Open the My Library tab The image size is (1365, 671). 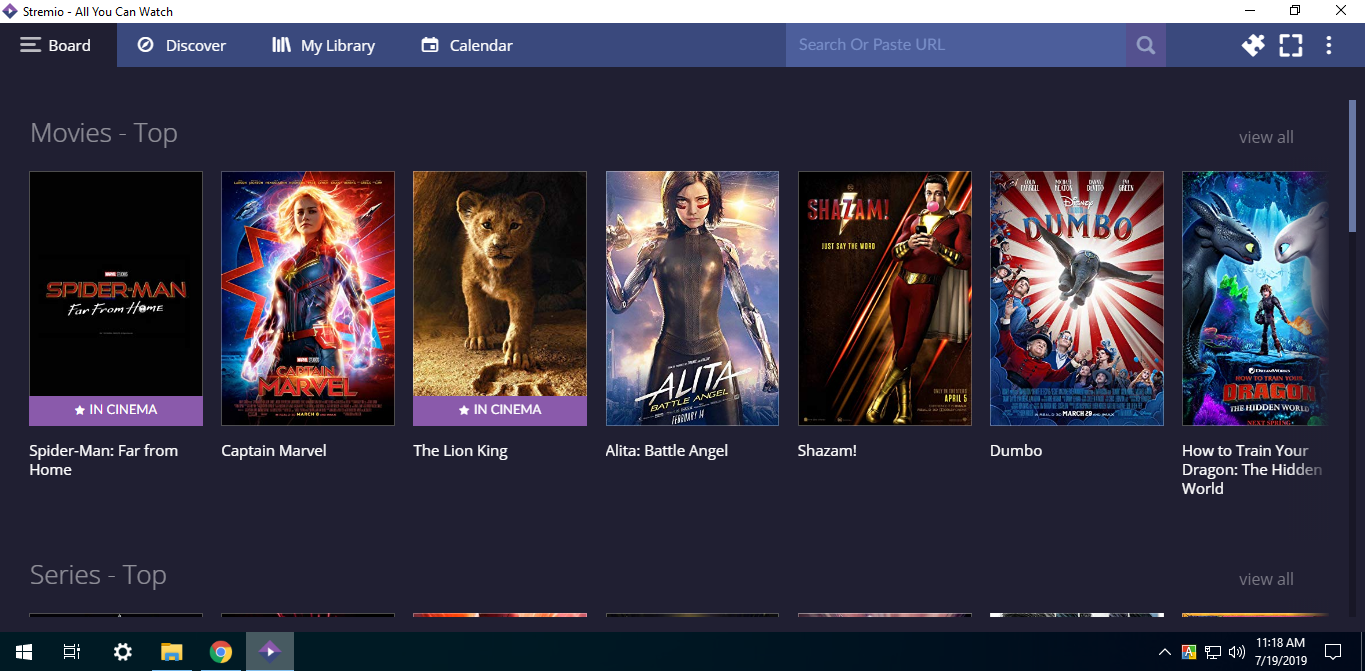coord(323,45)
